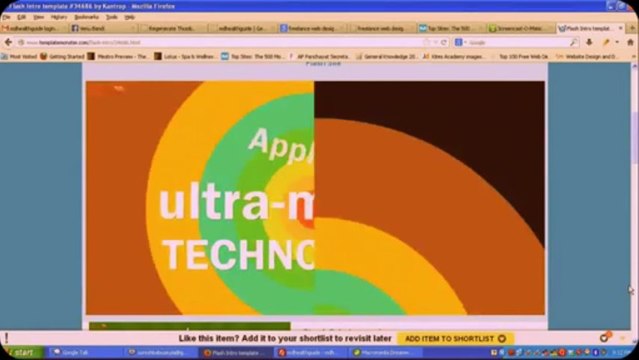639x360 pixels.
Task: Open the shortlist counter icon in bottom bar
Action: point(605,337)
